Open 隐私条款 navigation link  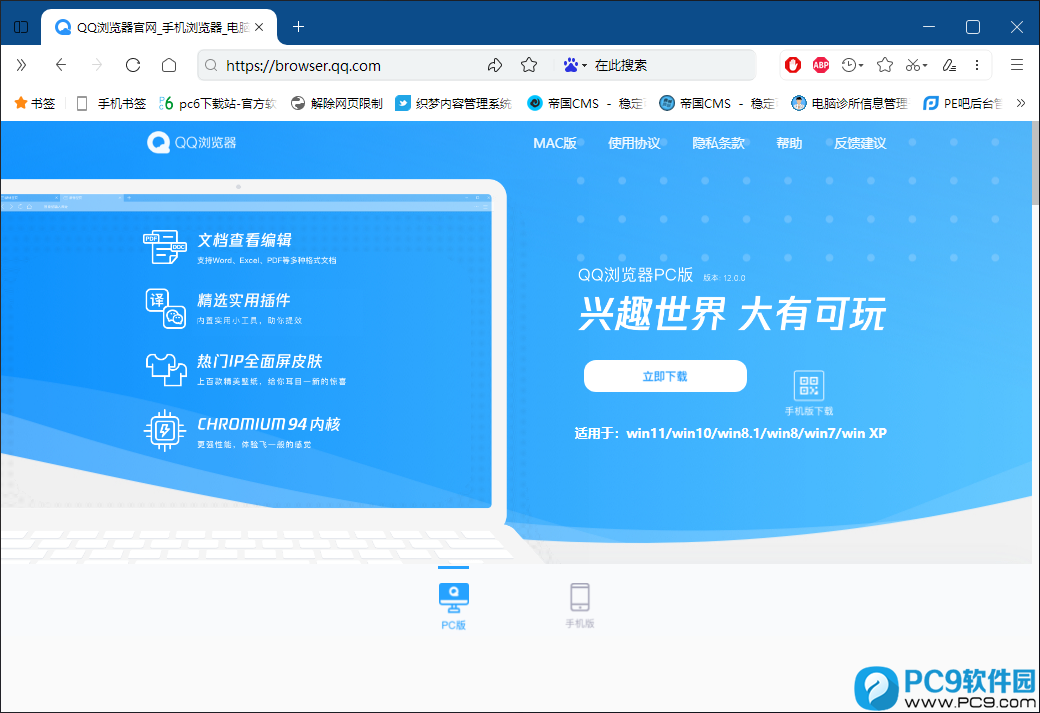[718, 143]
